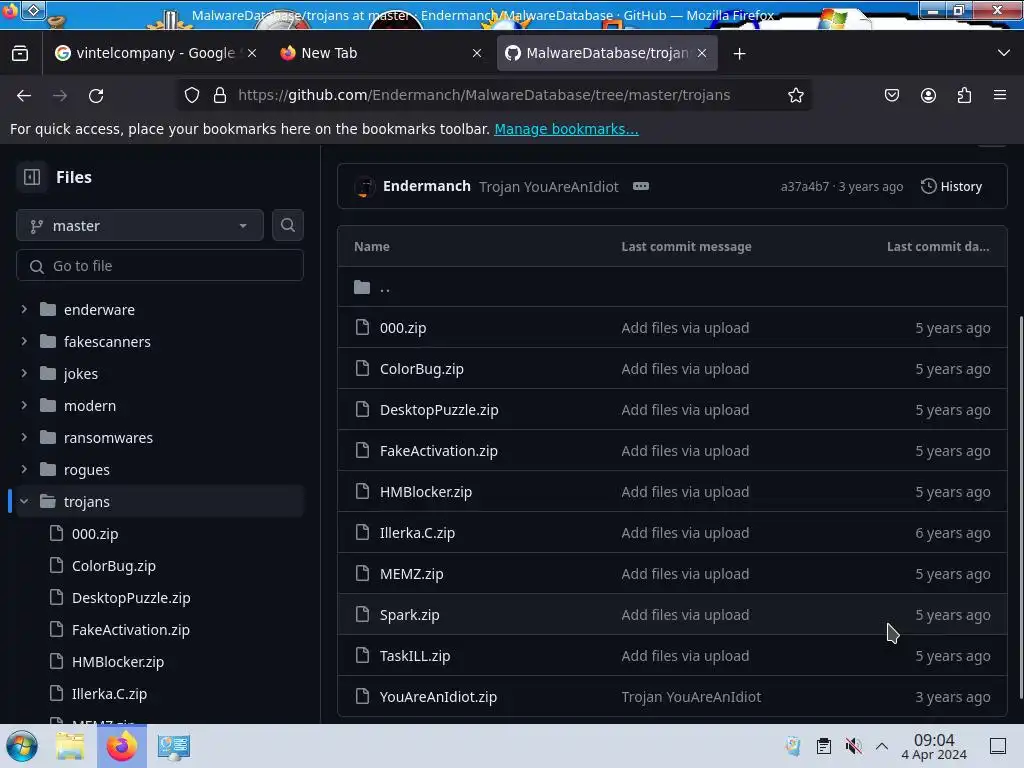View site info via the padlock icon

click(219, 95)
